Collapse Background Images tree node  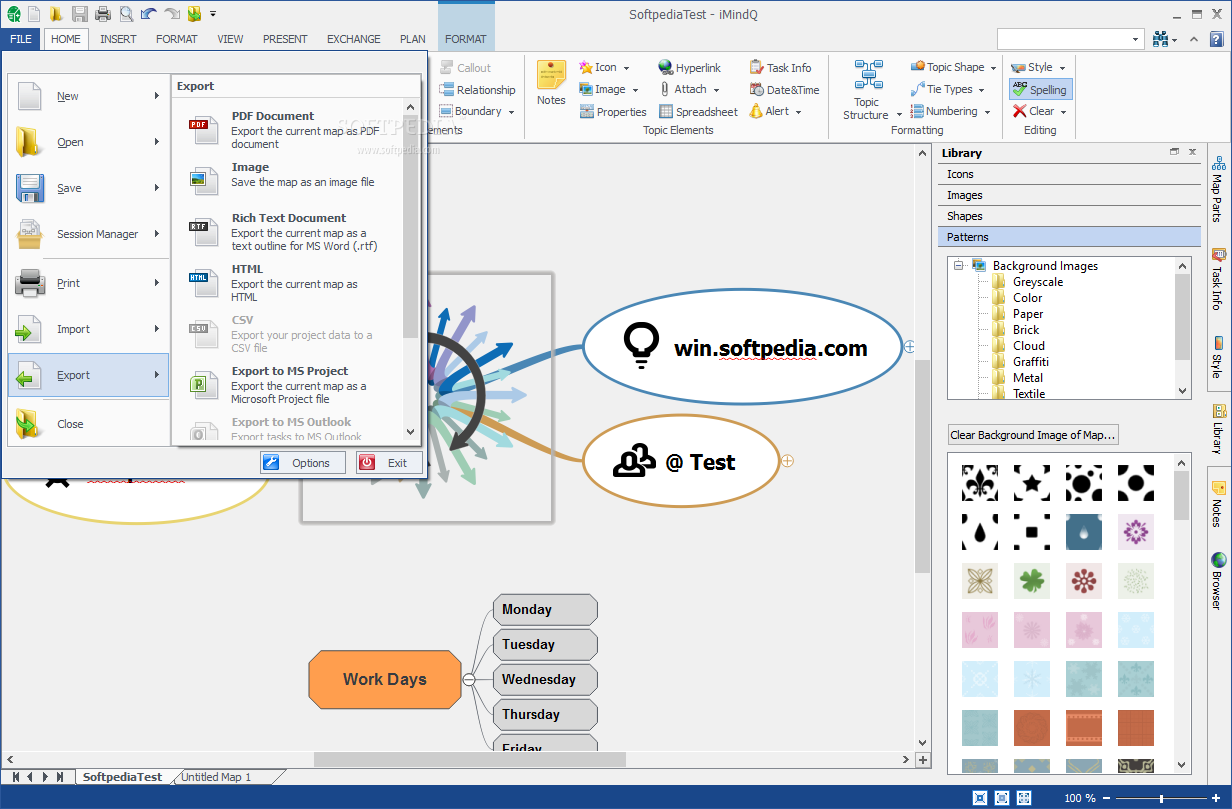(959, 265)
